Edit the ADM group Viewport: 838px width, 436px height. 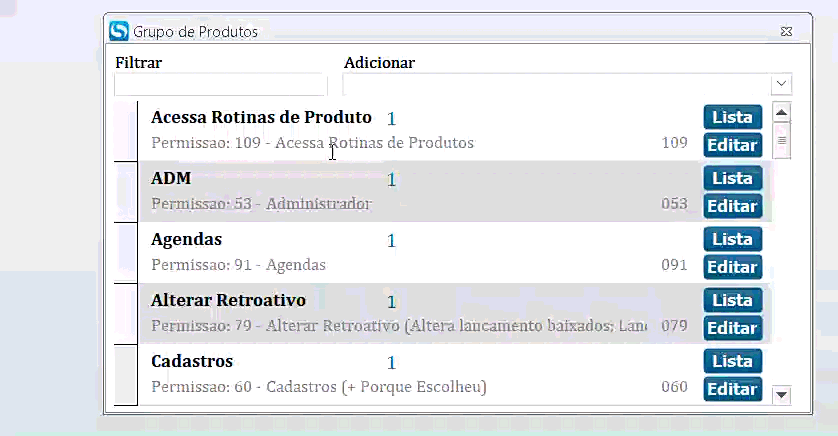pos(732,206)
